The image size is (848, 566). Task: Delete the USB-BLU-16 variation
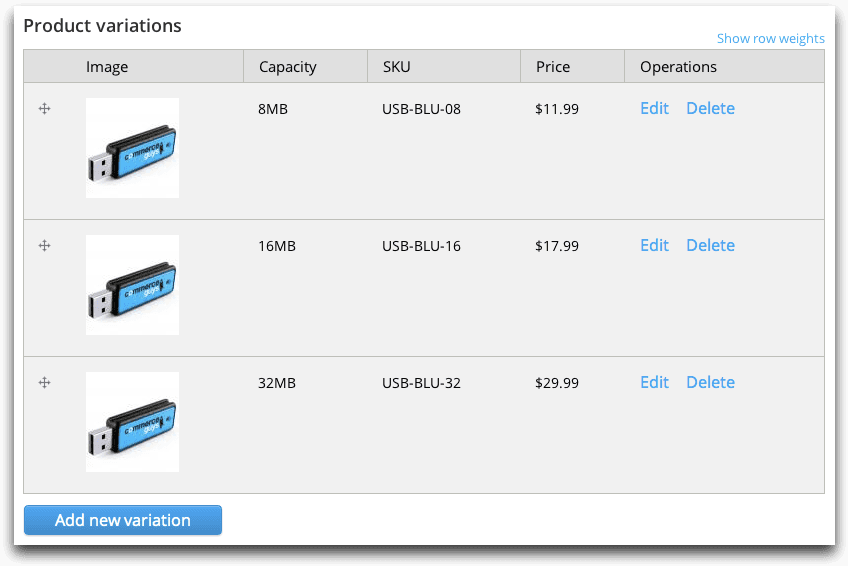tap(710, 245)
